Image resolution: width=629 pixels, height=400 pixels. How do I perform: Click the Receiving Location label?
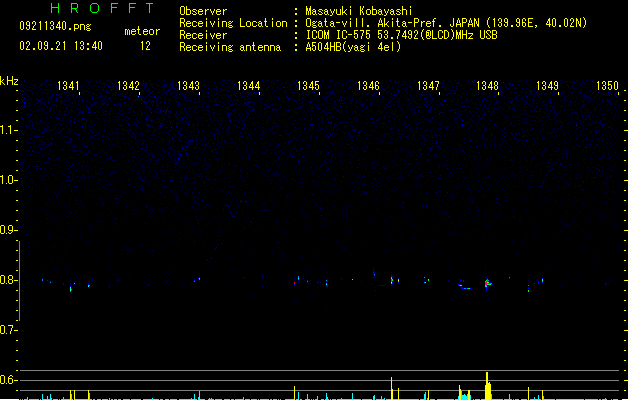click(233, 23)
